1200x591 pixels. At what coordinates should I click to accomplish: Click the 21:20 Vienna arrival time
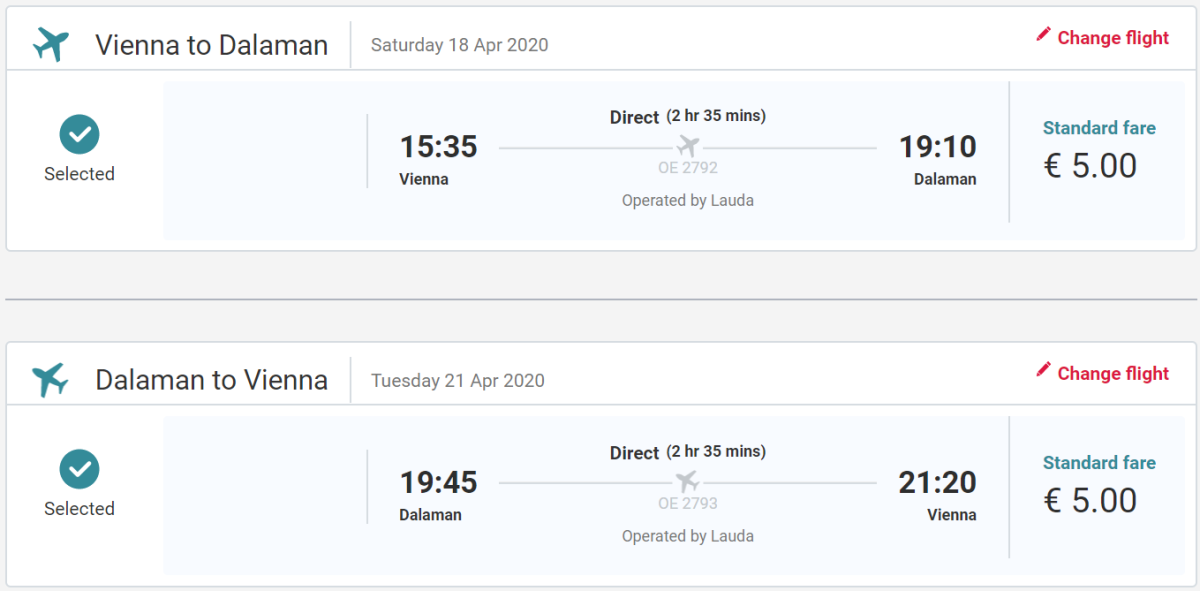[937, 483]
